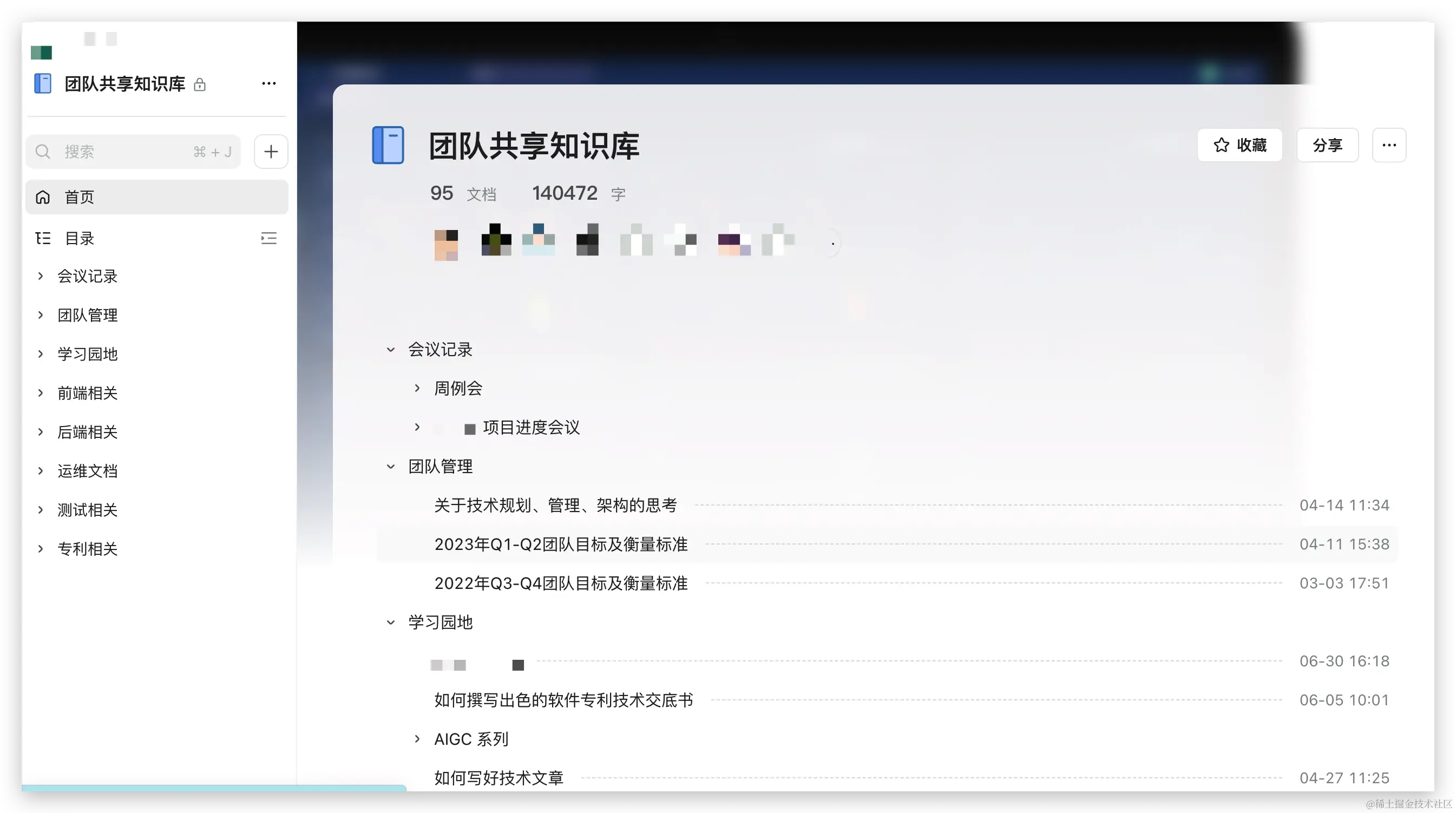This screenshot has width=1456, height=813.
Task: Expand 周例会 under 会议记录
Action: pyautogui.click(x=417, y=388)
